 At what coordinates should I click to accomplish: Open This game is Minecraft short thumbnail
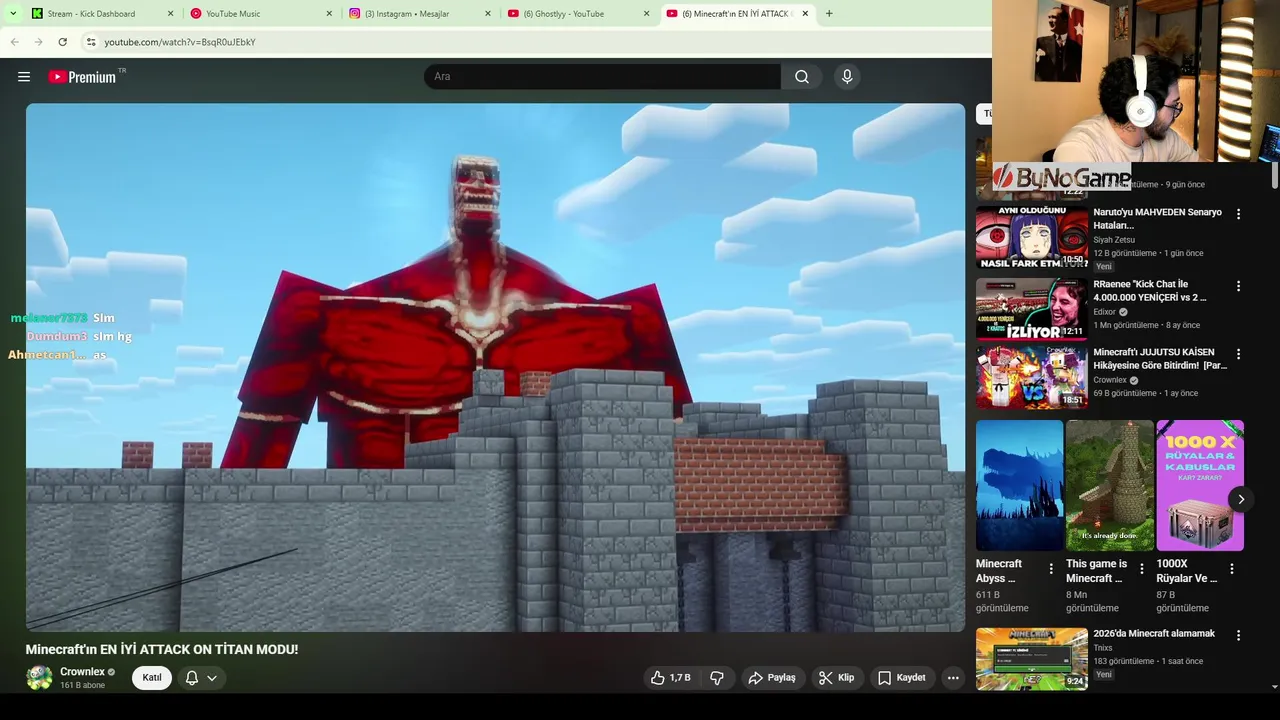1109,485
